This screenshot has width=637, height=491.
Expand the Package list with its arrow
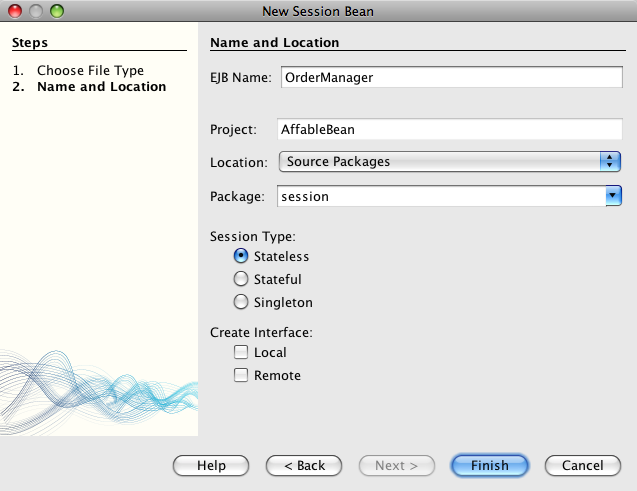tap(613, 197)
